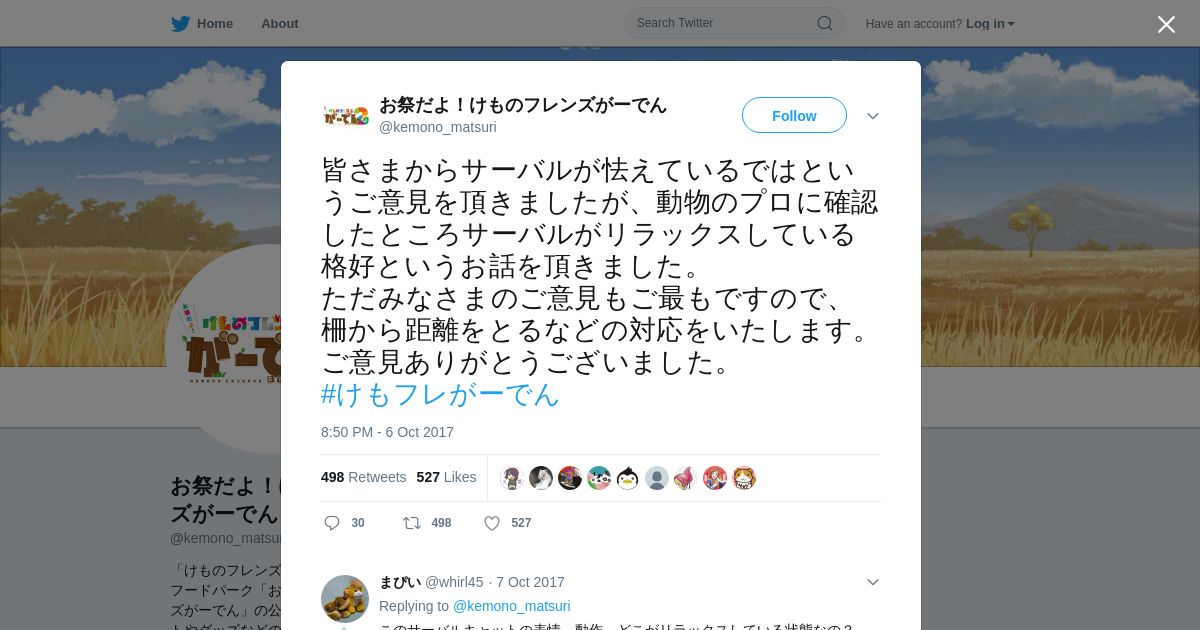Screen dimensions: 1200x630
Task: Open the @kemono_matsuri mention in reply
Action: [x=512, y=606]
